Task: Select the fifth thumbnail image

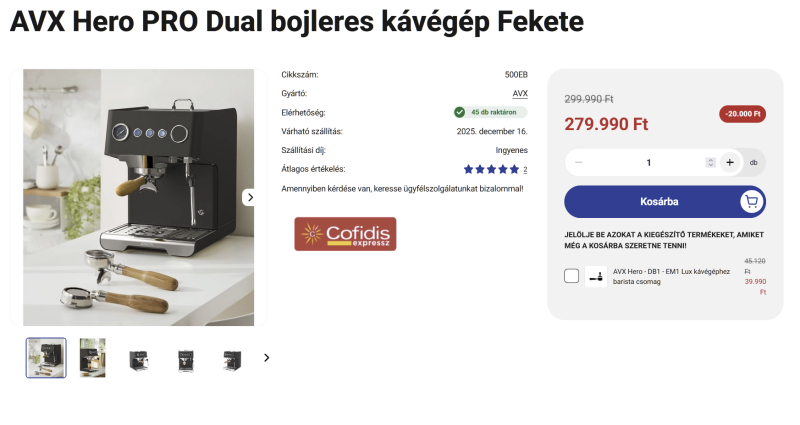Action: [232, 360]
